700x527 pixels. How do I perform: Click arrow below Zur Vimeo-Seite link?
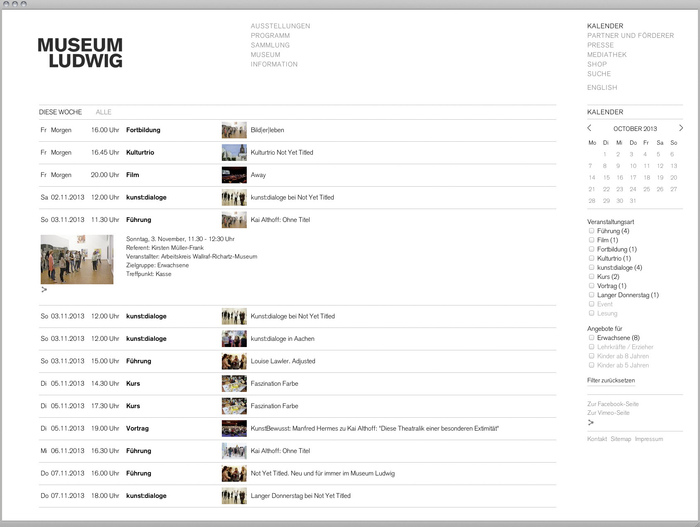tap(591, 422)
